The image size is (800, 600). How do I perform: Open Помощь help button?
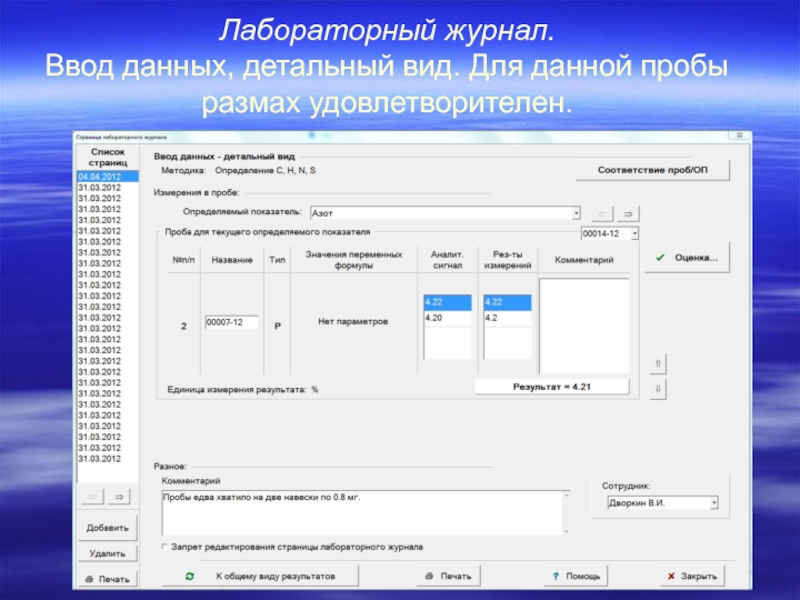coord(575,576)
